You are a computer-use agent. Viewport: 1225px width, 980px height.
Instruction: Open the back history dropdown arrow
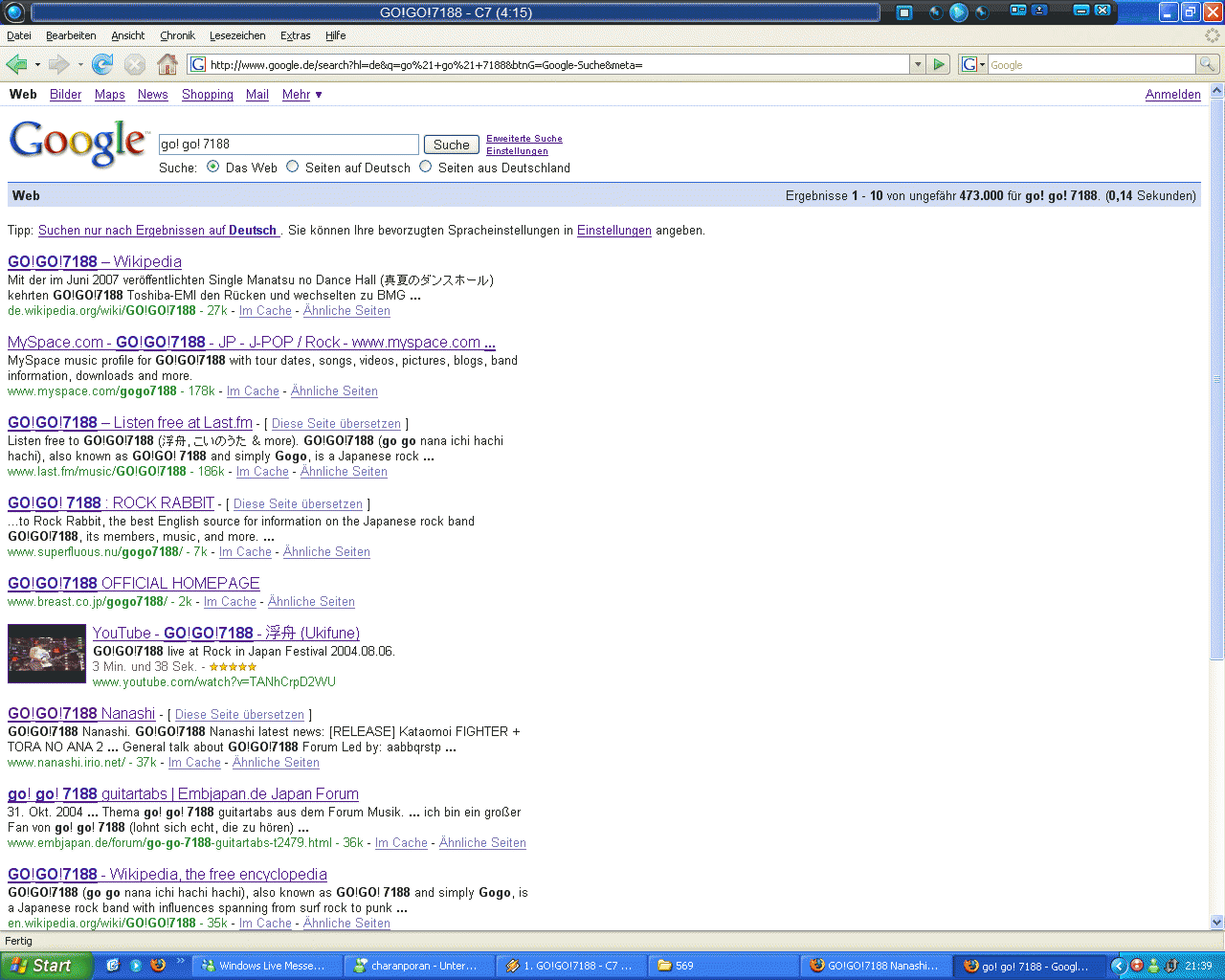click(37, 65)
